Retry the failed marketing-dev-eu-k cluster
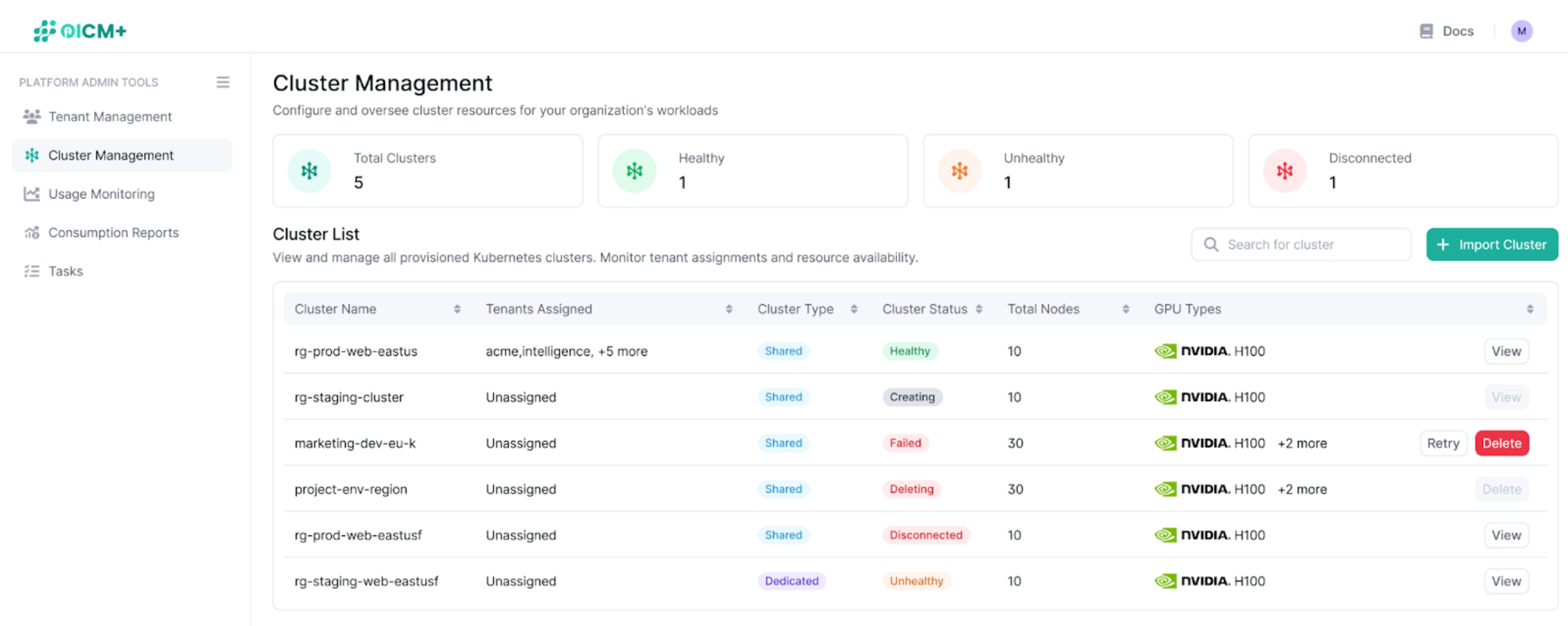Image resolution: width=1568 pixels, height=626 pixels. coord(1443,443)
